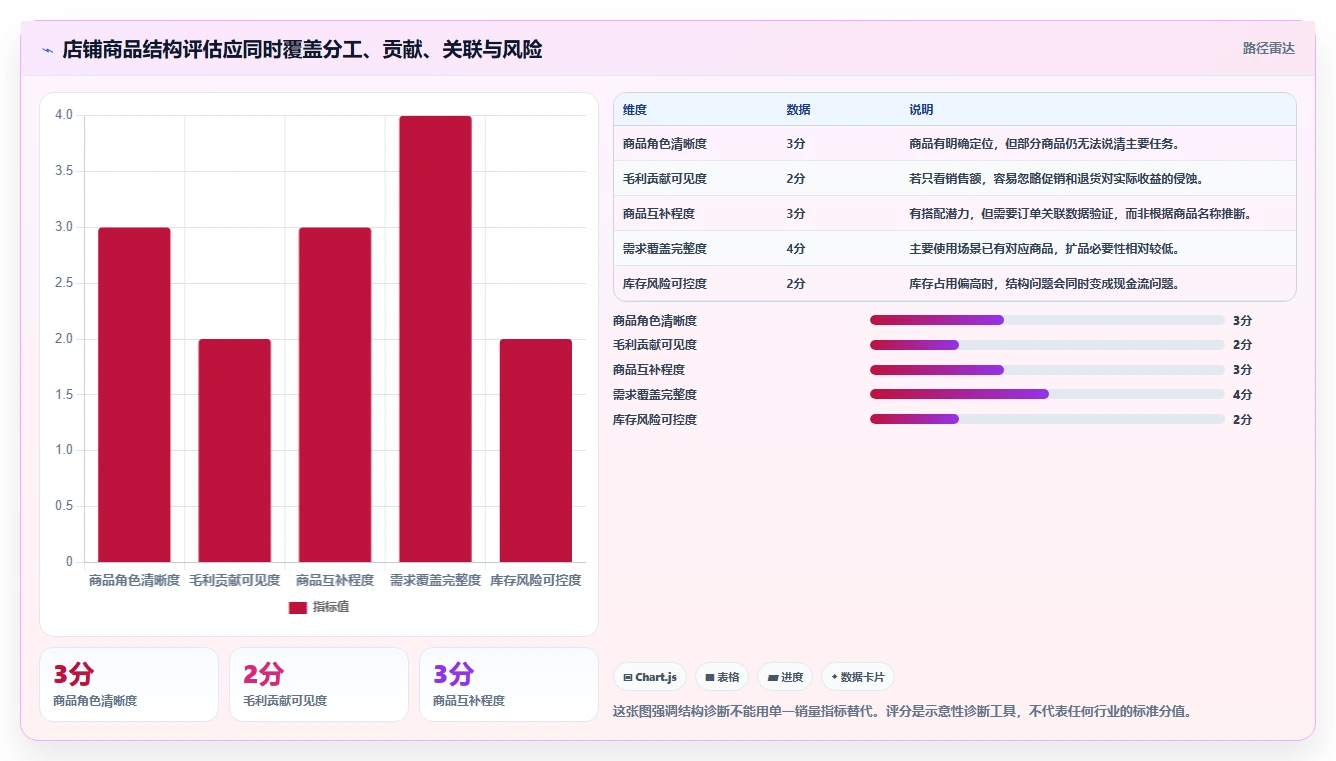The image size is (1336, 761).
Task: Click the lightning icon beside the page title
Action: [48, 50]
